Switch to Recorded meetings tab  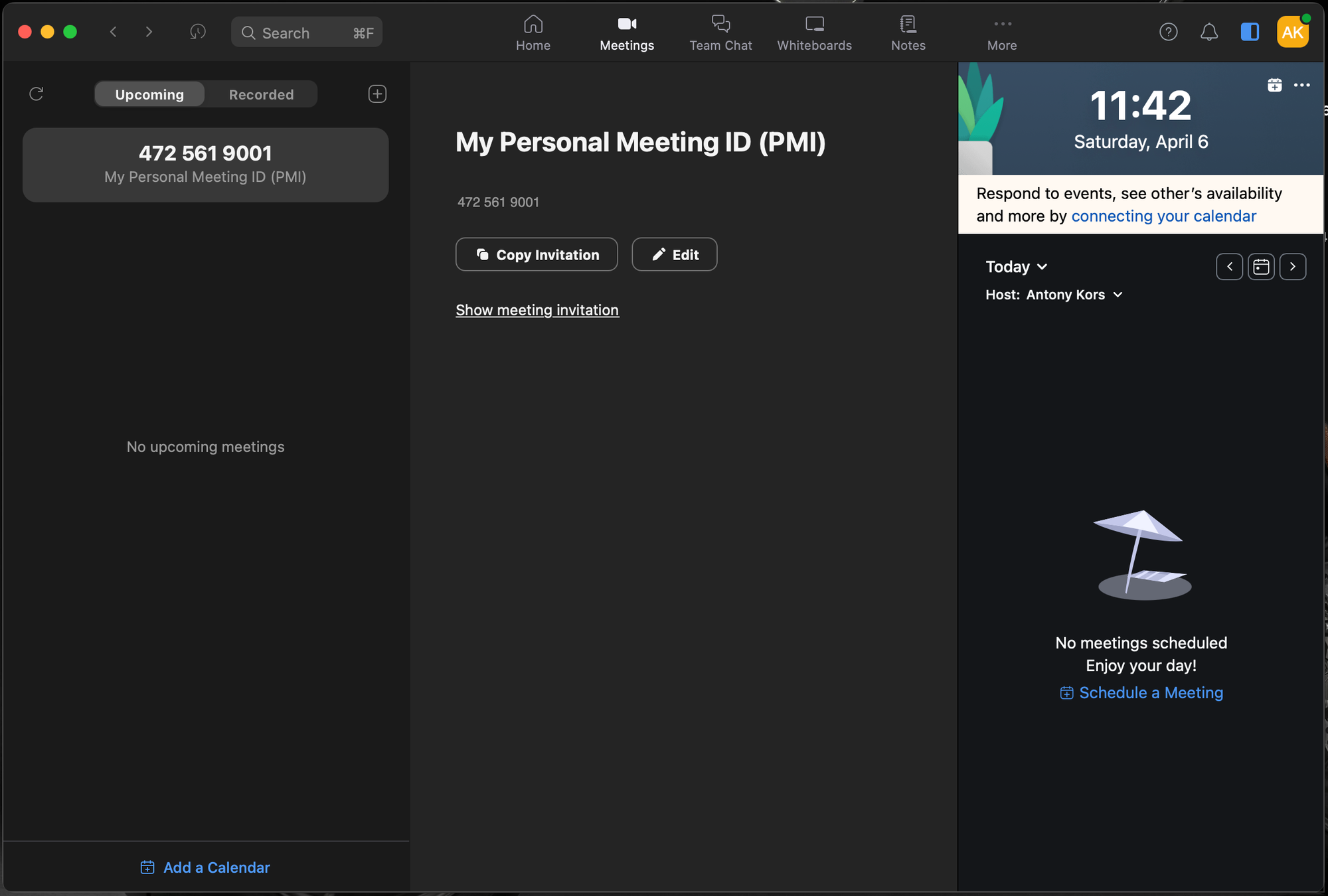261,93
